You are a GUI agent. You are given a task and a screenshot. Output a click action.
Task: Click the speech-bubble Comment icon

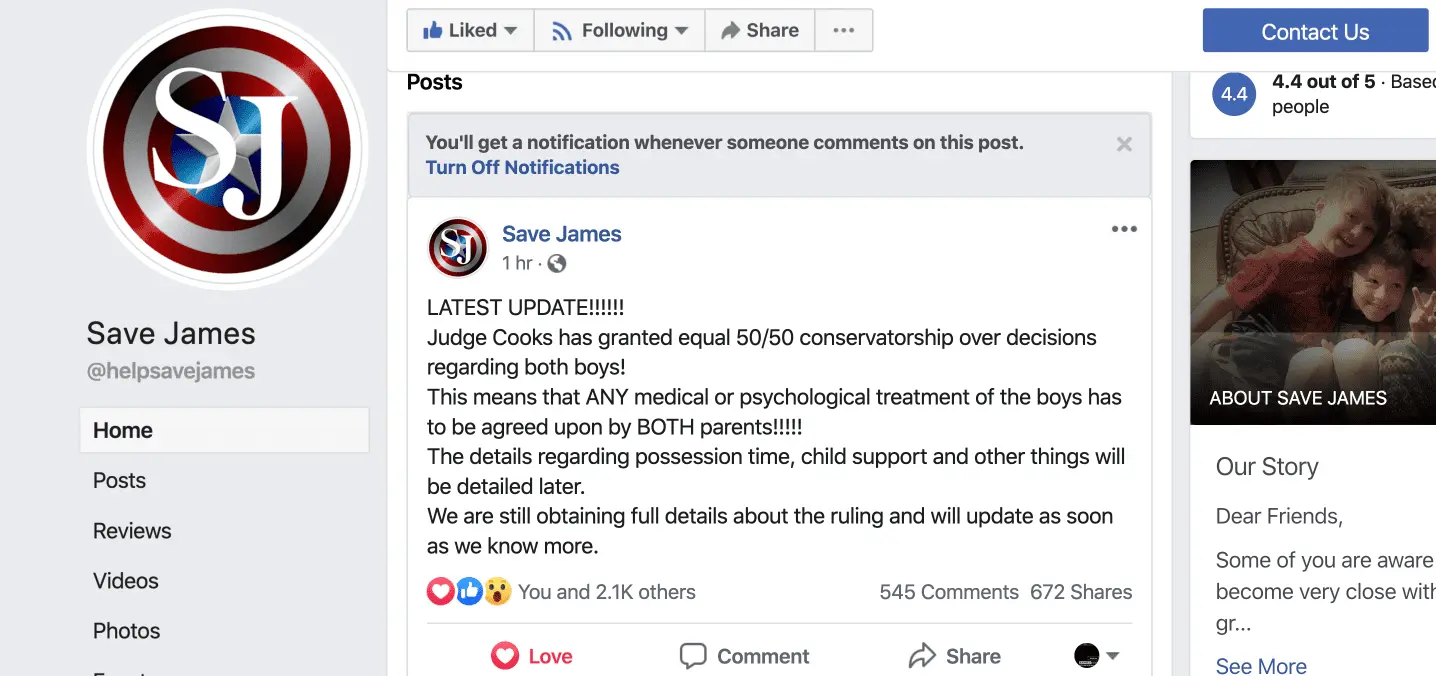(693, 656)
